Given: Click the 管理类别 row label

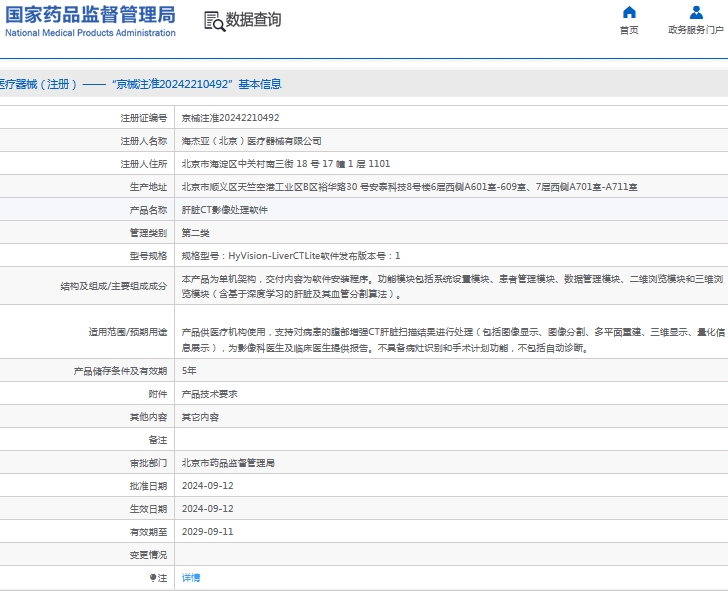Looking at the screenshot, I should [148, 233].
